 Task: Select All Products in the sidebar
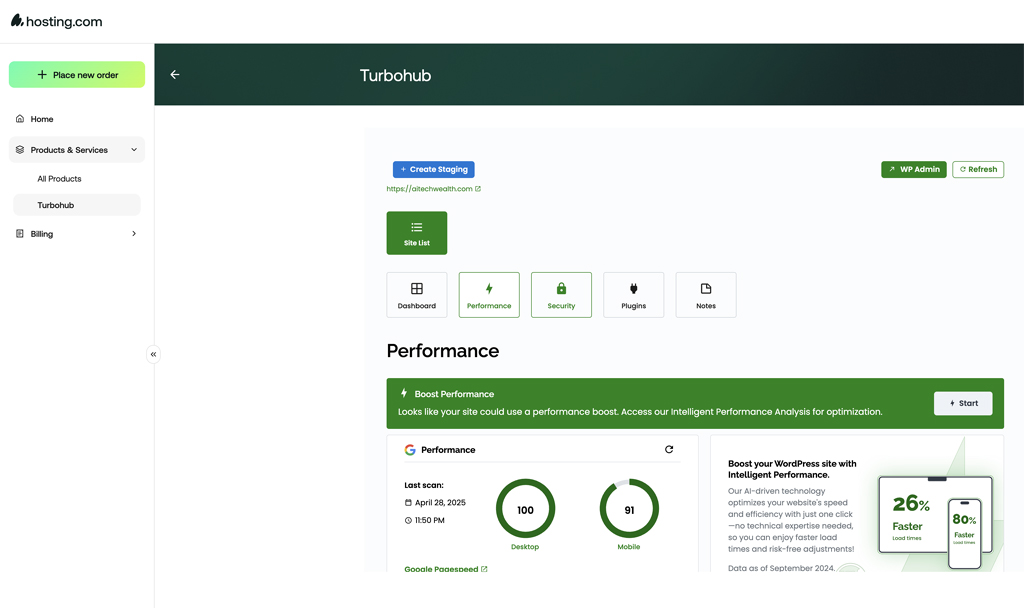pyautogui.click(x=59, y=178)
